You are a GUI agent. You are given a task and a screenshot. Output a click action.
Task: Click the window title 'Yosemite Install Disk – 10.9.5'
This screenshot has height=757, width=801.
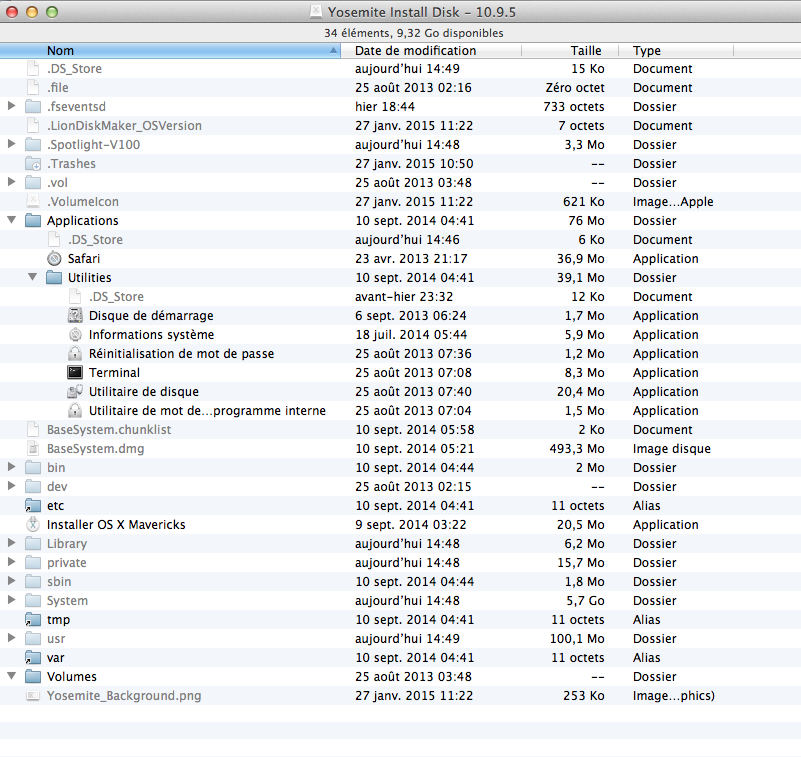422,12
